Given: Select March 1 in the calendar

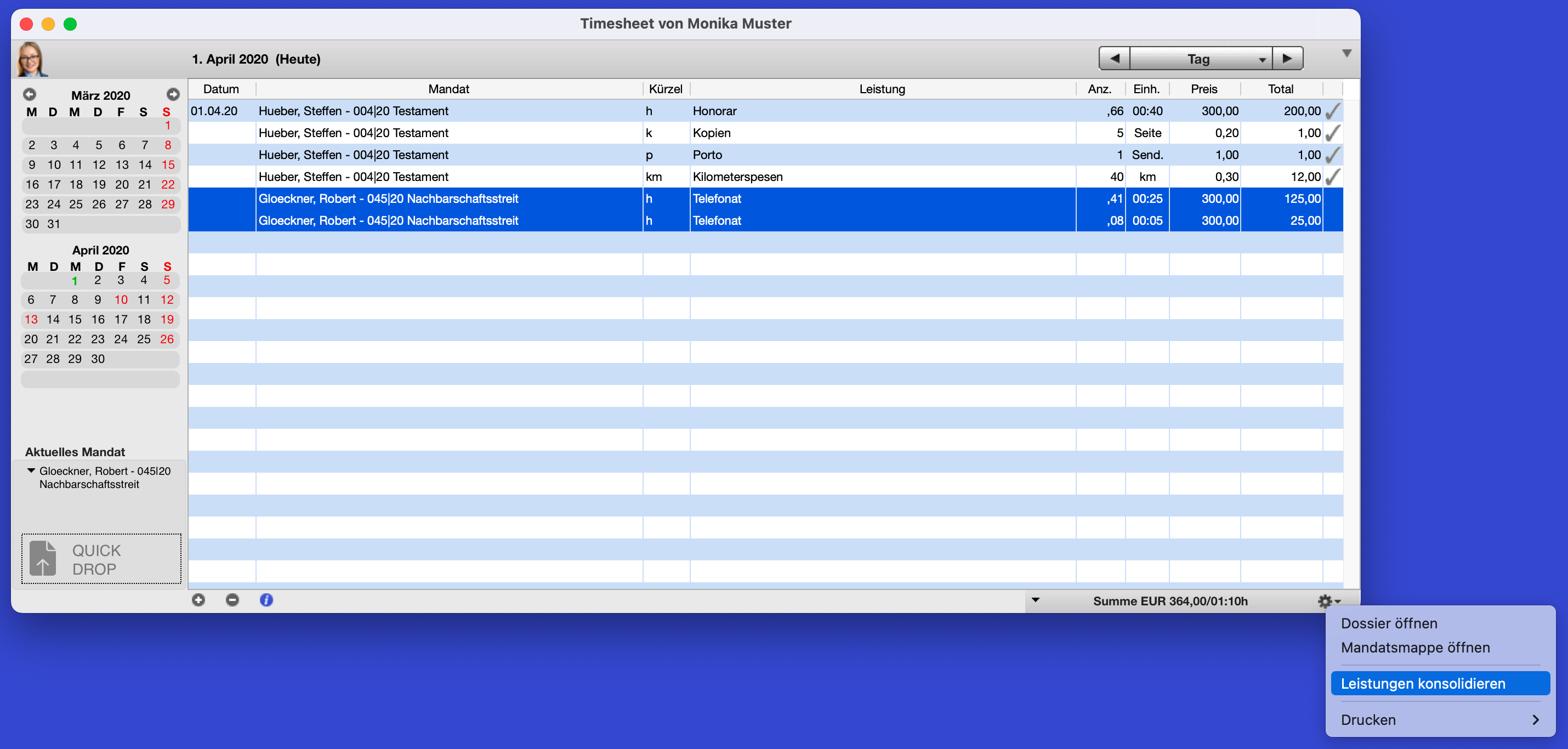Looking at the screenshot, I should 168,126.
